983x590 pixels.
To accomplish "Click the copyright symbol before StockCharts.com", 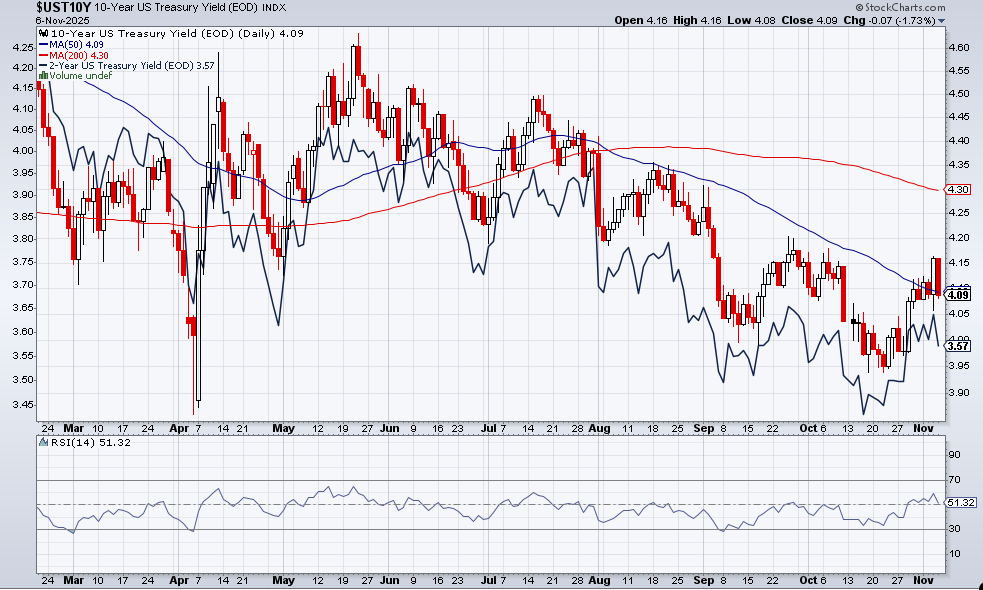I will coord(859,8).
